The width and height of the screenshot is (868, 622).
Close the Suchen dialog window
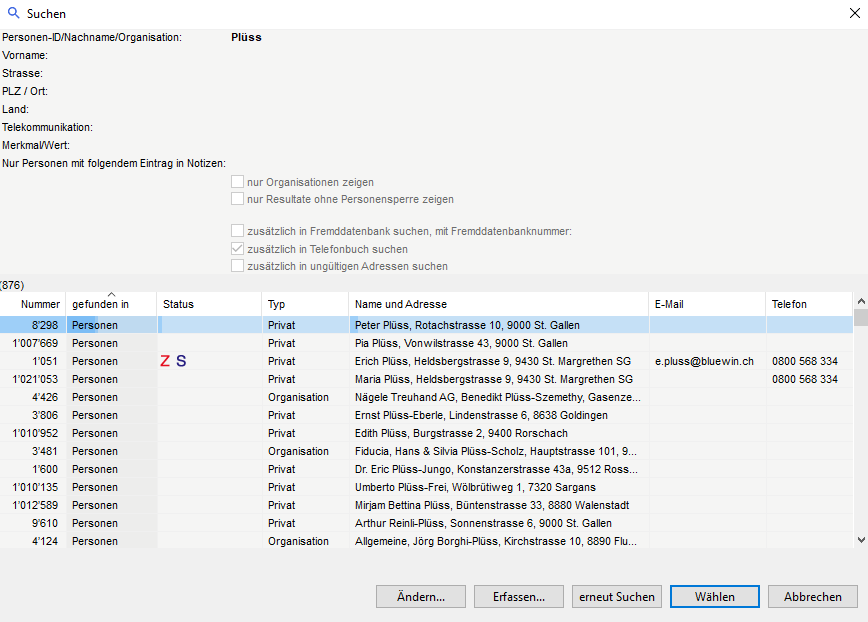click(853, 14)
